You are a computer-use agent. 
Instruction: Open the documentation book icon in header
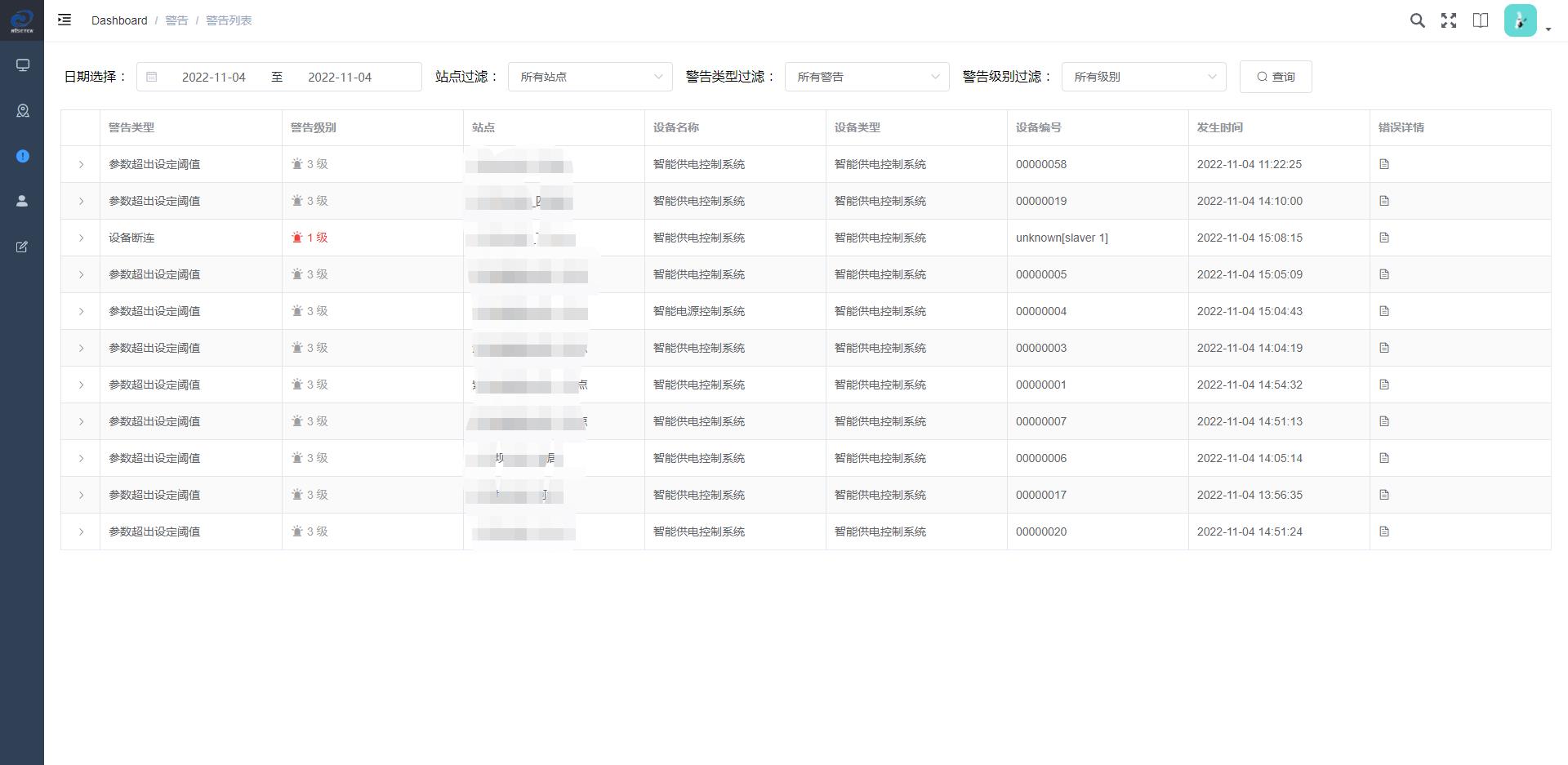1480,20
